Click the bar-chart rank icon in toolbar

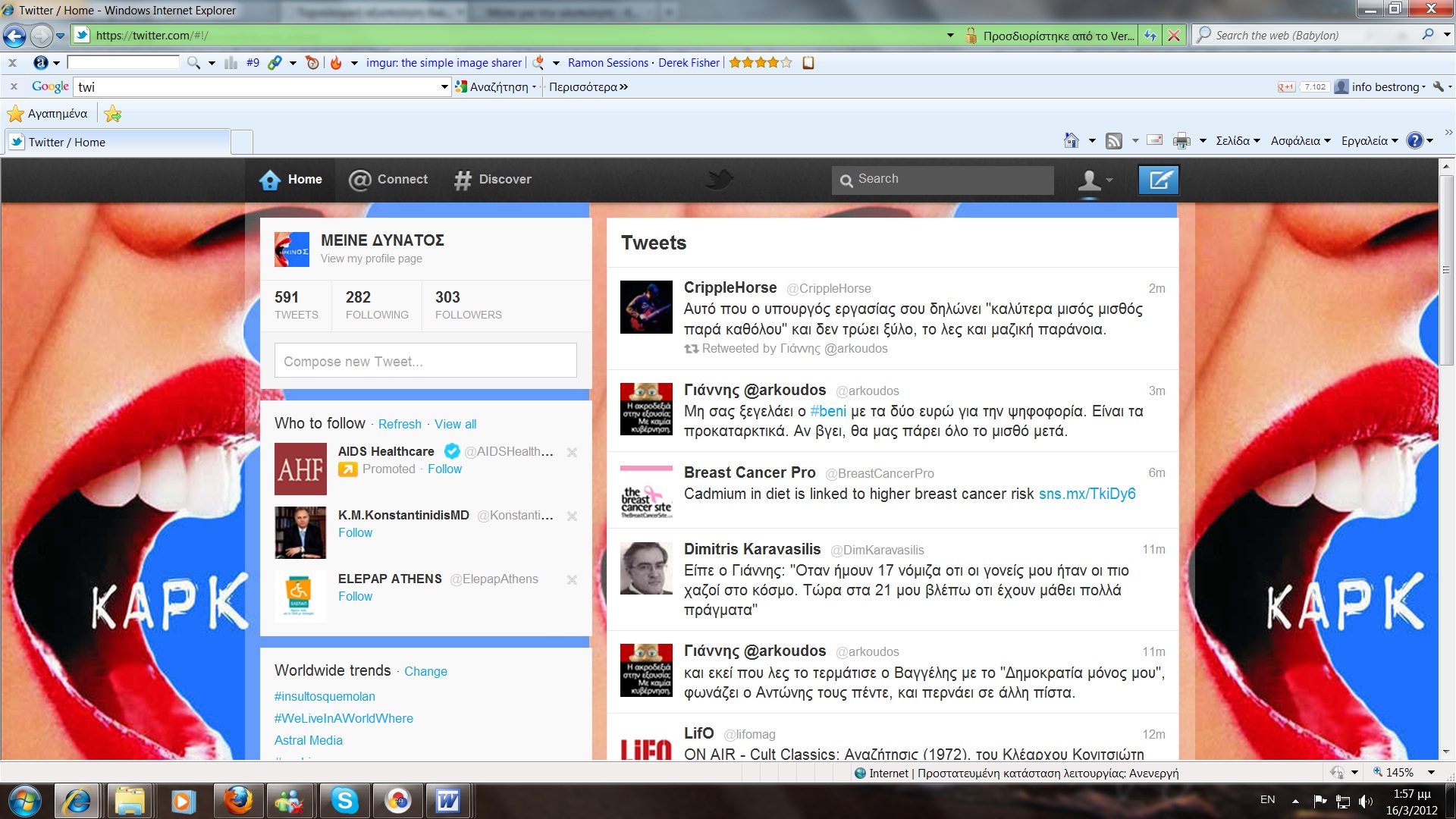pyautogui.click(x=231, y=63)
